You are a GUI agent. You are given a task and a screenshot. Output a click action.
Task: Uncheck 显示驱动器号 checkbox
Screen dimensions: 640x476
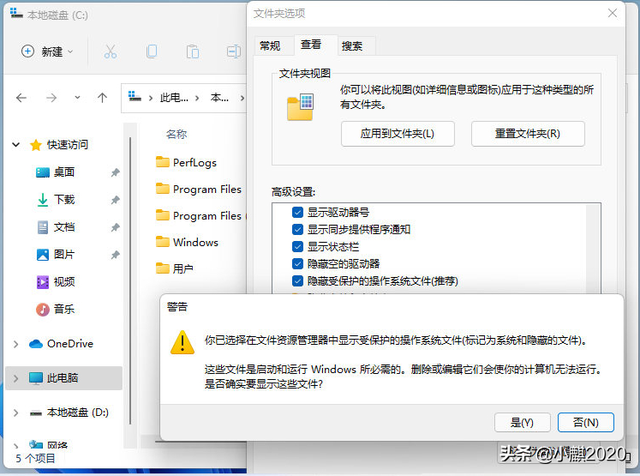pyautogui.click(x=298, y=212)
